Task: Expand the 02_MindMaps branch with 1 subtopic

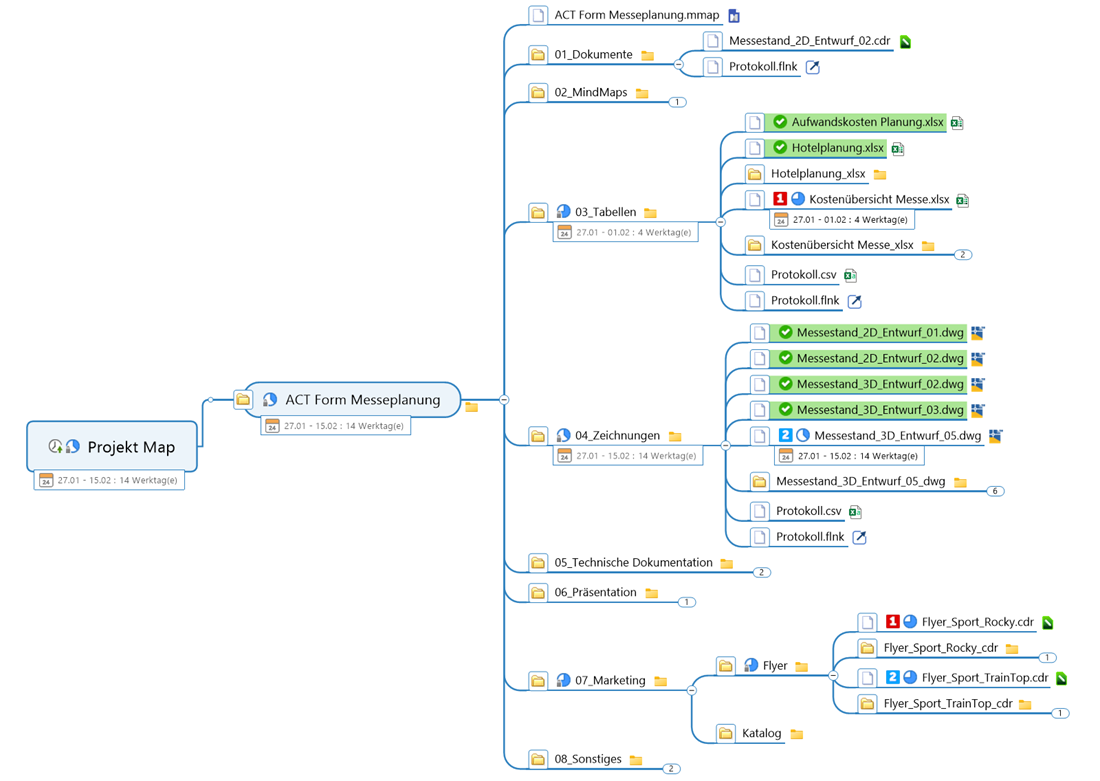Action: point(677,102)
